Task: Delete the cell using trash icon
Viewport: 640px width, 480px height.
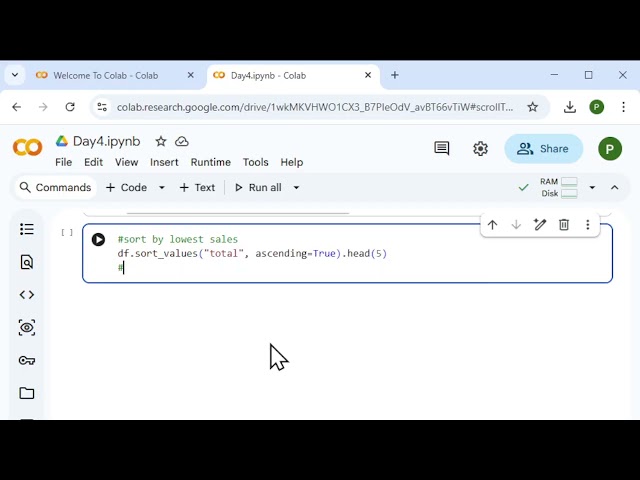Action: [x=564, y=224]
